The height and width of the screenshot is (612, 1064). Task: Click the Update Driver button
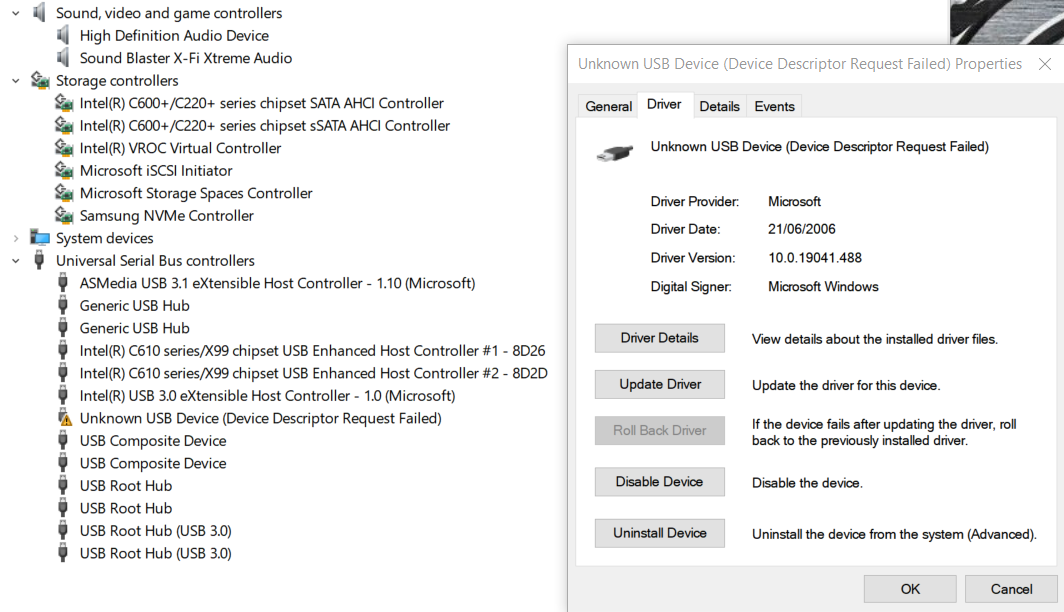pyautogui.click(x=660, y=384)
